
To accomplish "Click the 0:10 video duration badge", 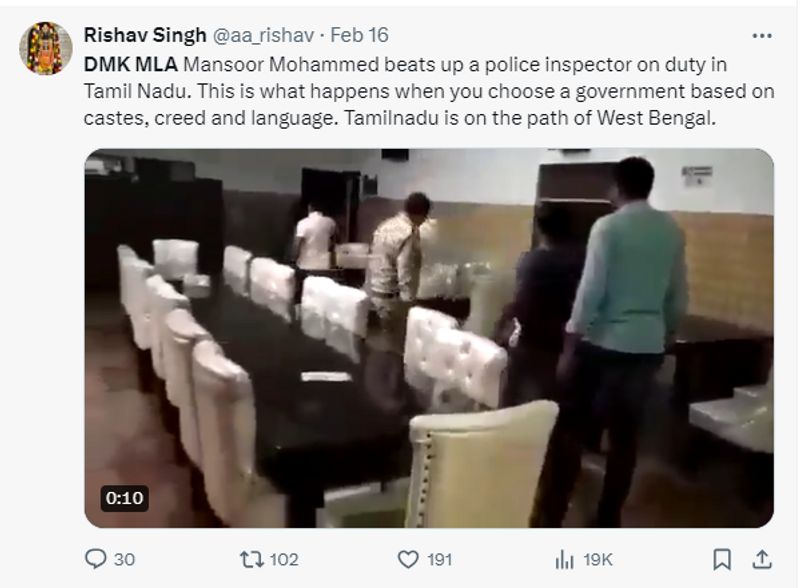I will pyautogui.click(x=124, y=498).
